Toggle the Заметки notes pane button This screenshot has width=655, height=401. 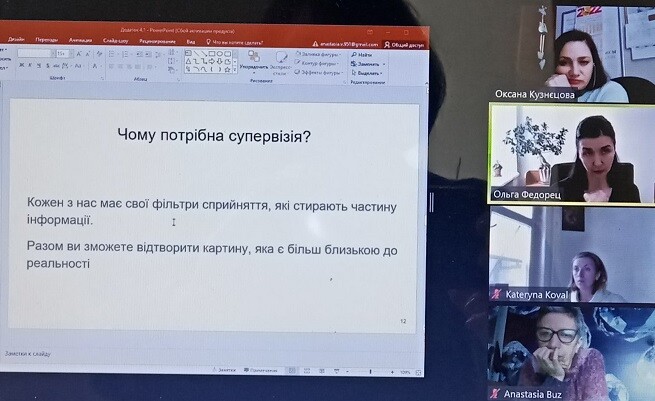(225, 370)
